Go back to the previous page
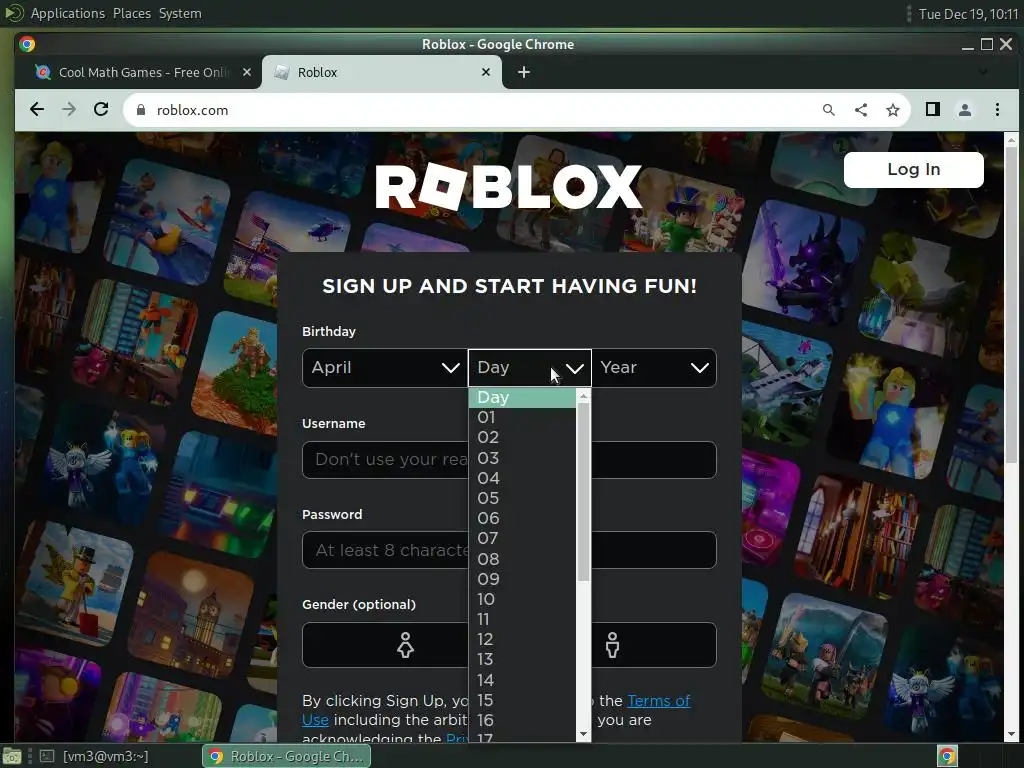 tap(37, 110)
